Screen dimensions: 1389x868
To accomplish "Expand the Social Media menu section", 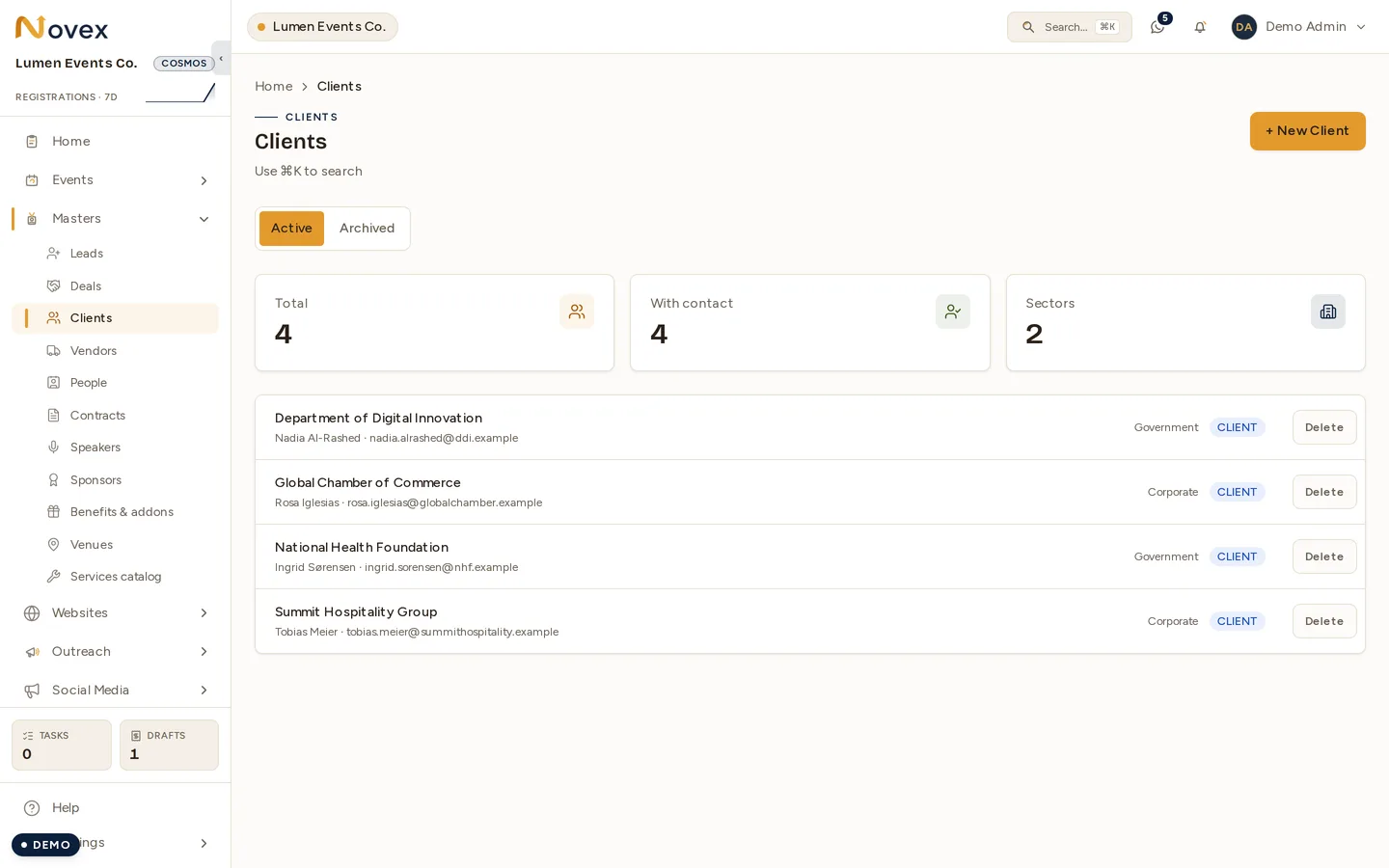I will (x=116, y=691).
